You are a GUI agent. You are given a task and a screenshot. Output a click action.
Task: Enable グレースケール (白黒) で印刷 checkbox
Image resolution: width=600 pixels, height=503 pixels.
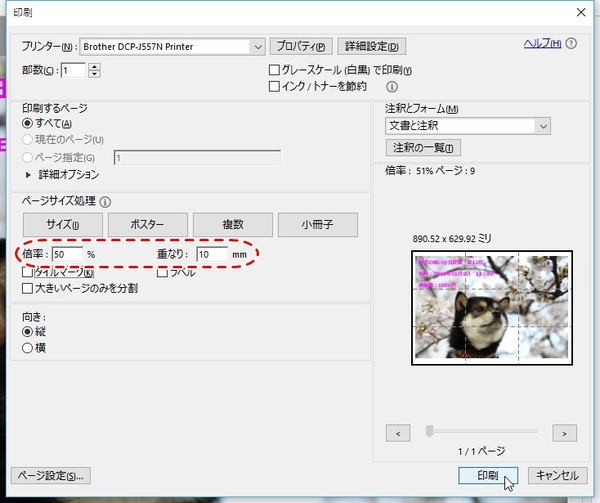click(x=274, y=70)
